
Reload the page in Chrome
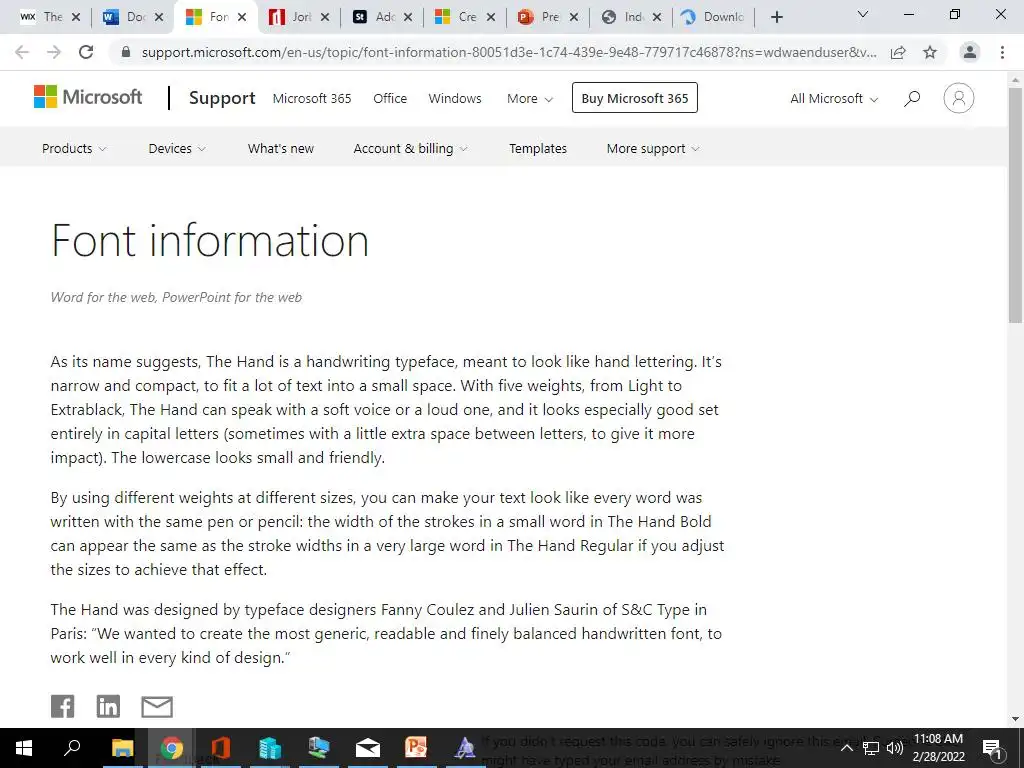point(86,52)
